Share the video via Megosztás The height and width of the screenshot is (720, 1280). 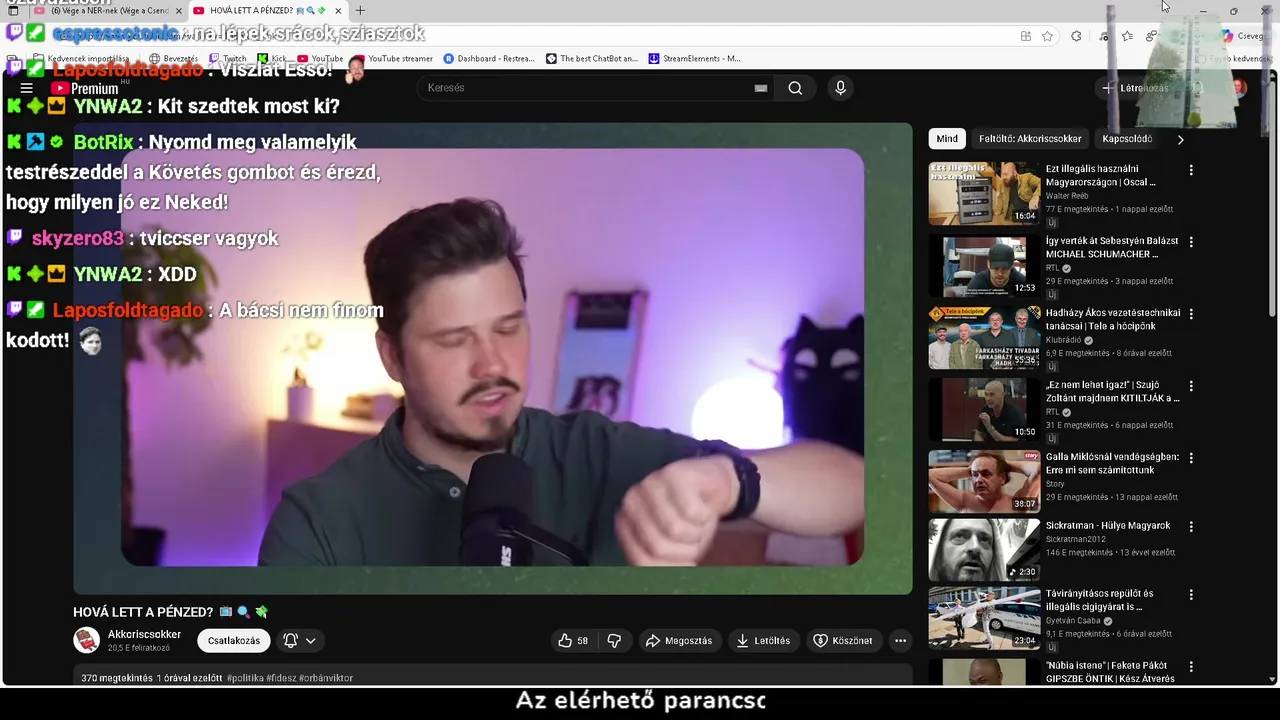(679, 641)
